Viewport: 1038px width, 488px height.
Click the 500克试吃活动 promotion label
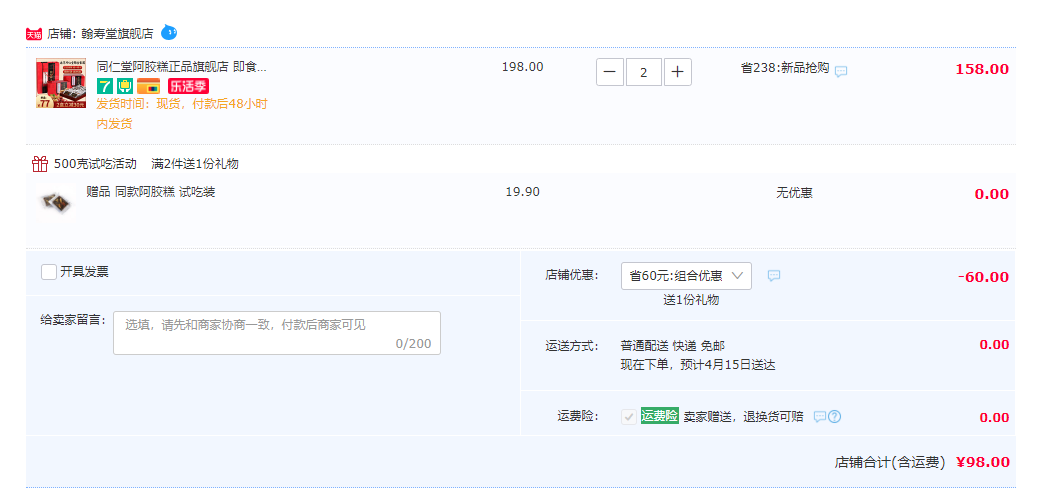[95, 164]
